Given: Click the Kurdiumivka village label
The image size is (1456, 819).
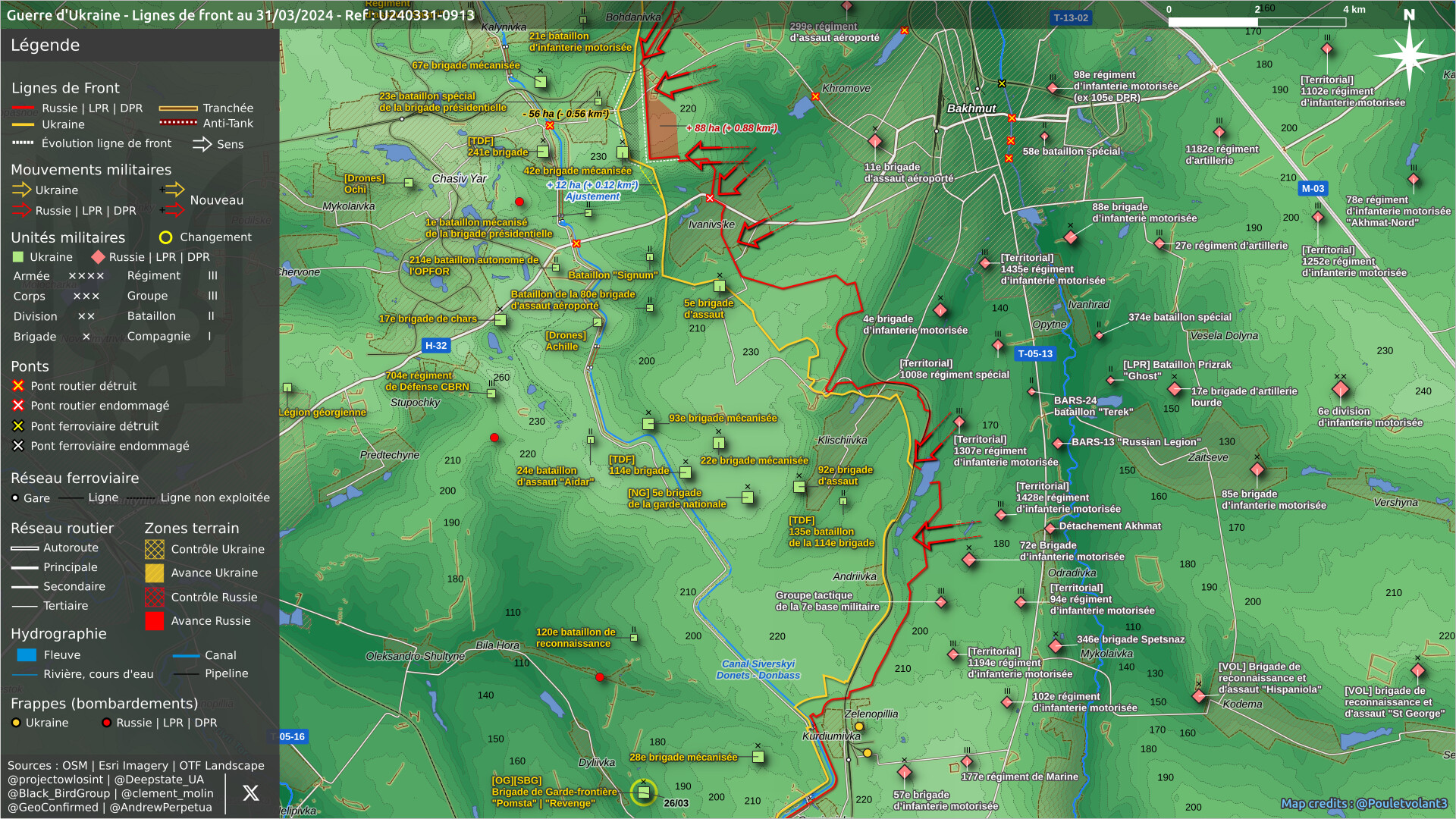Looking at the screenshot, I should tap(832, 736).
